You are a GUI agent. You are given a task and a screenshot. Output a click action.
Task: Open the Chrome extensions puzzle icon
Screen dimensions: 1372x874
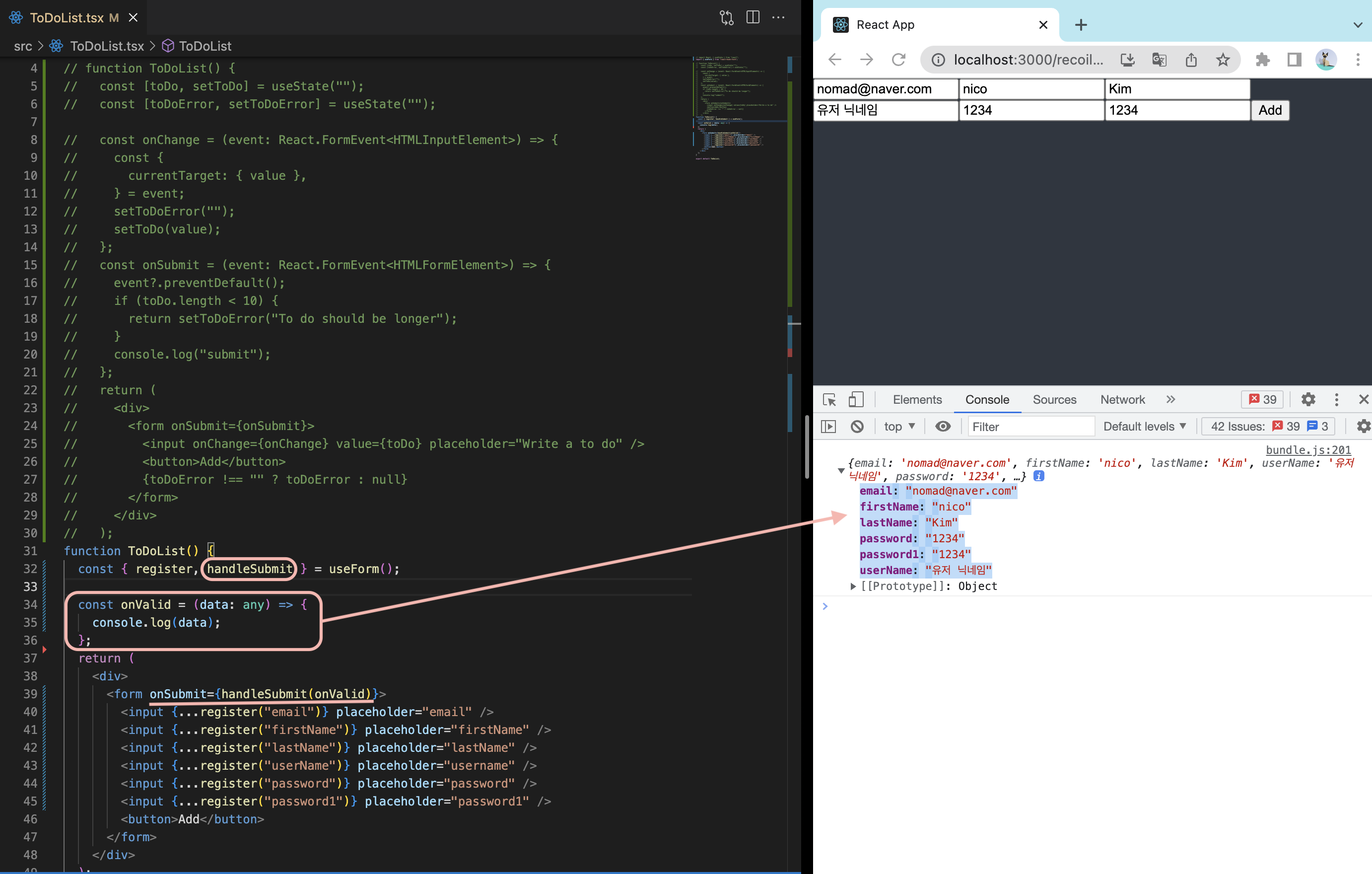click(1263, 59)
